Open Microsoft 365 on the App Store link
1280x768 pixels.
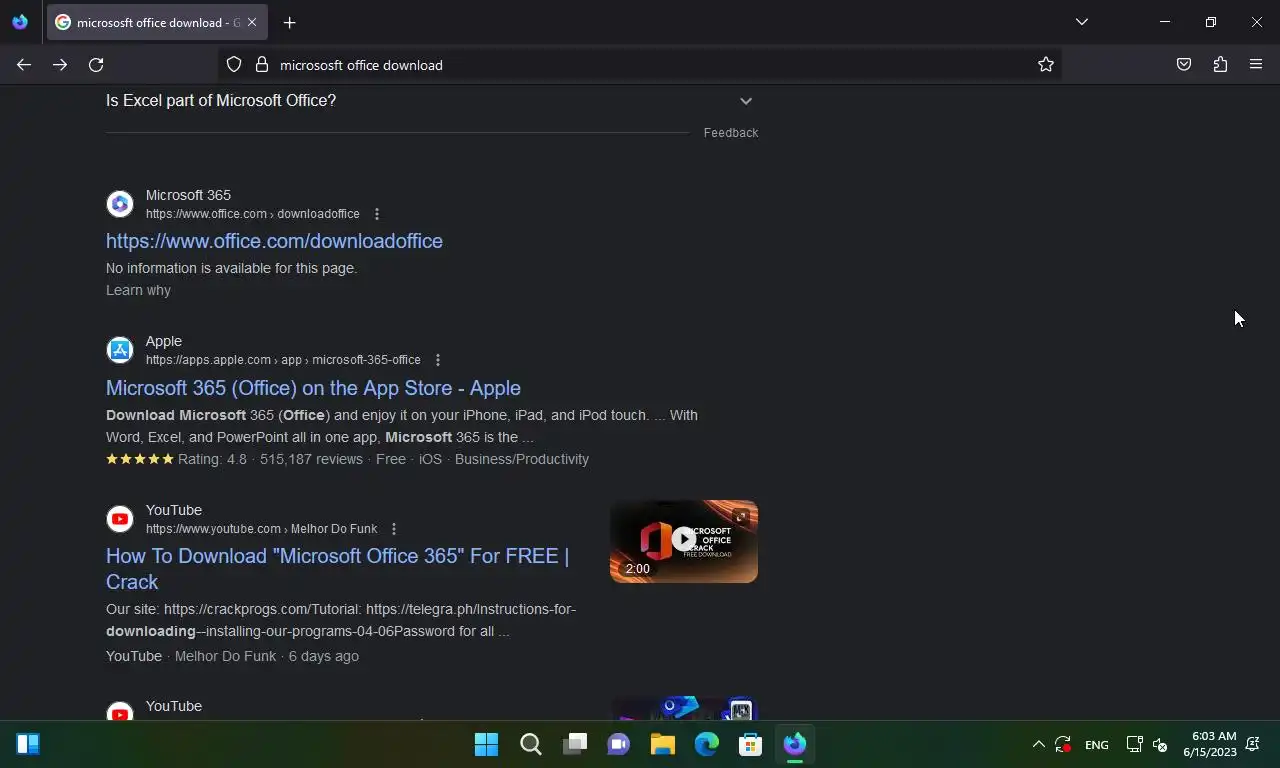point(313,388)
